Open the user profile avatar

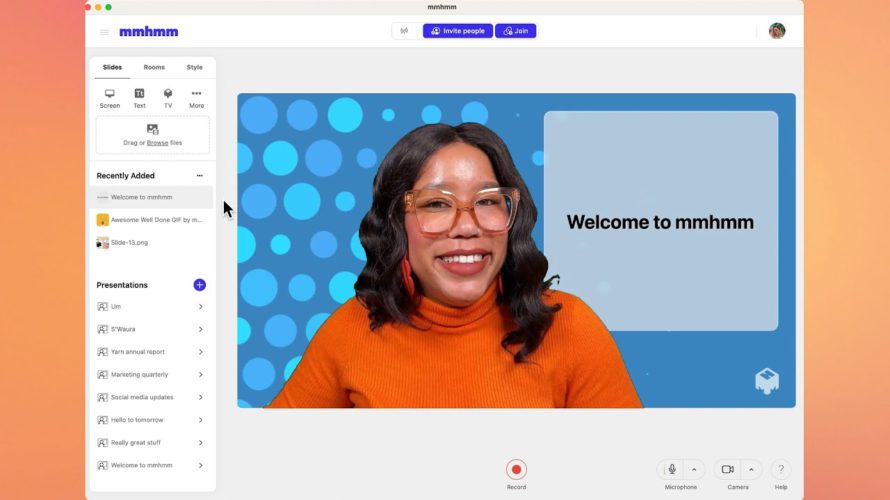[x=777, y=31]
